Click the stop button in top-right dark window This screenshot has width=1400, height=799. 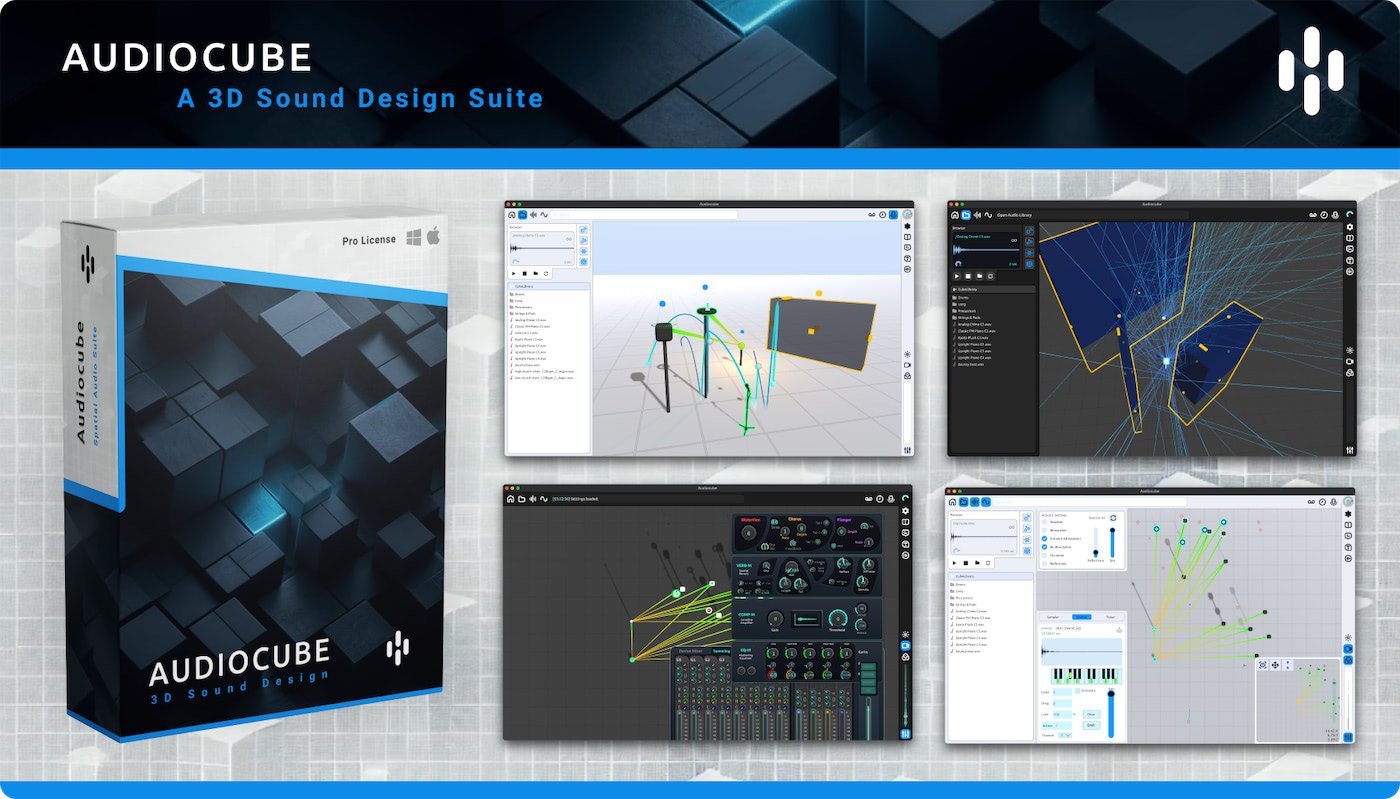click(968, 276)
